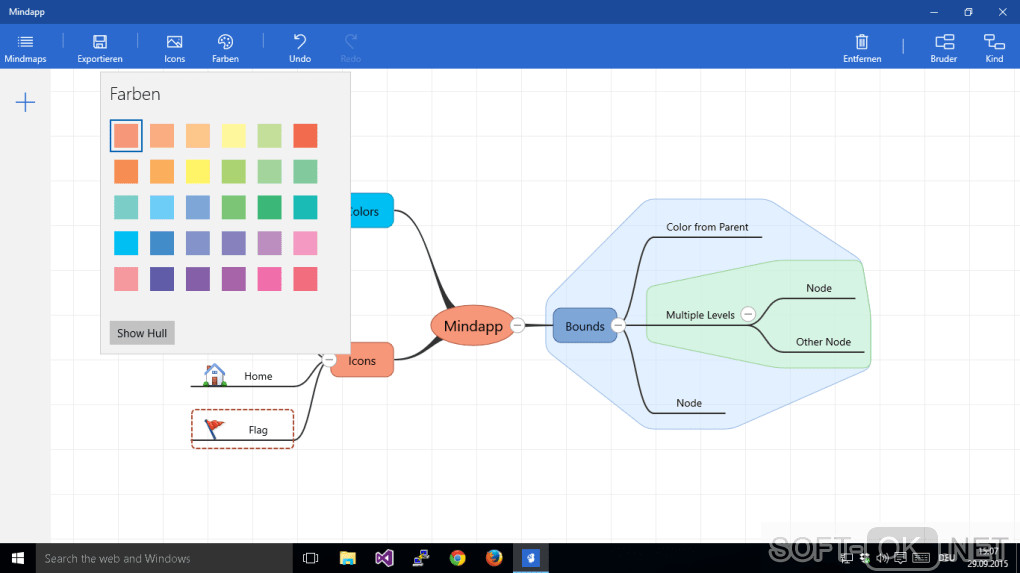Select the Color from Parent node

pyautogui.click(x=707, y=227)
